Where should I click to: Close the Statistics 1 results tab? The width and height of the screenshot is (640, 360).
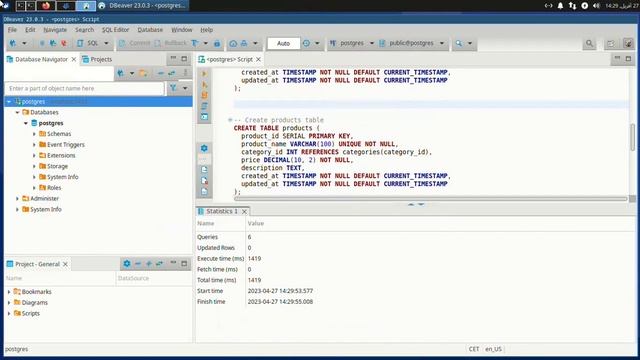[x=244, y=211]
